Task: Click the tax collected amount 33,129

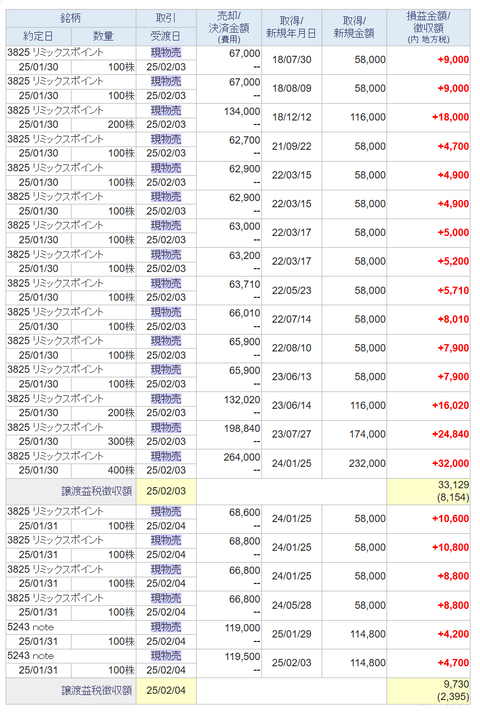Action: pyautogui.click(x=454, y=485)
